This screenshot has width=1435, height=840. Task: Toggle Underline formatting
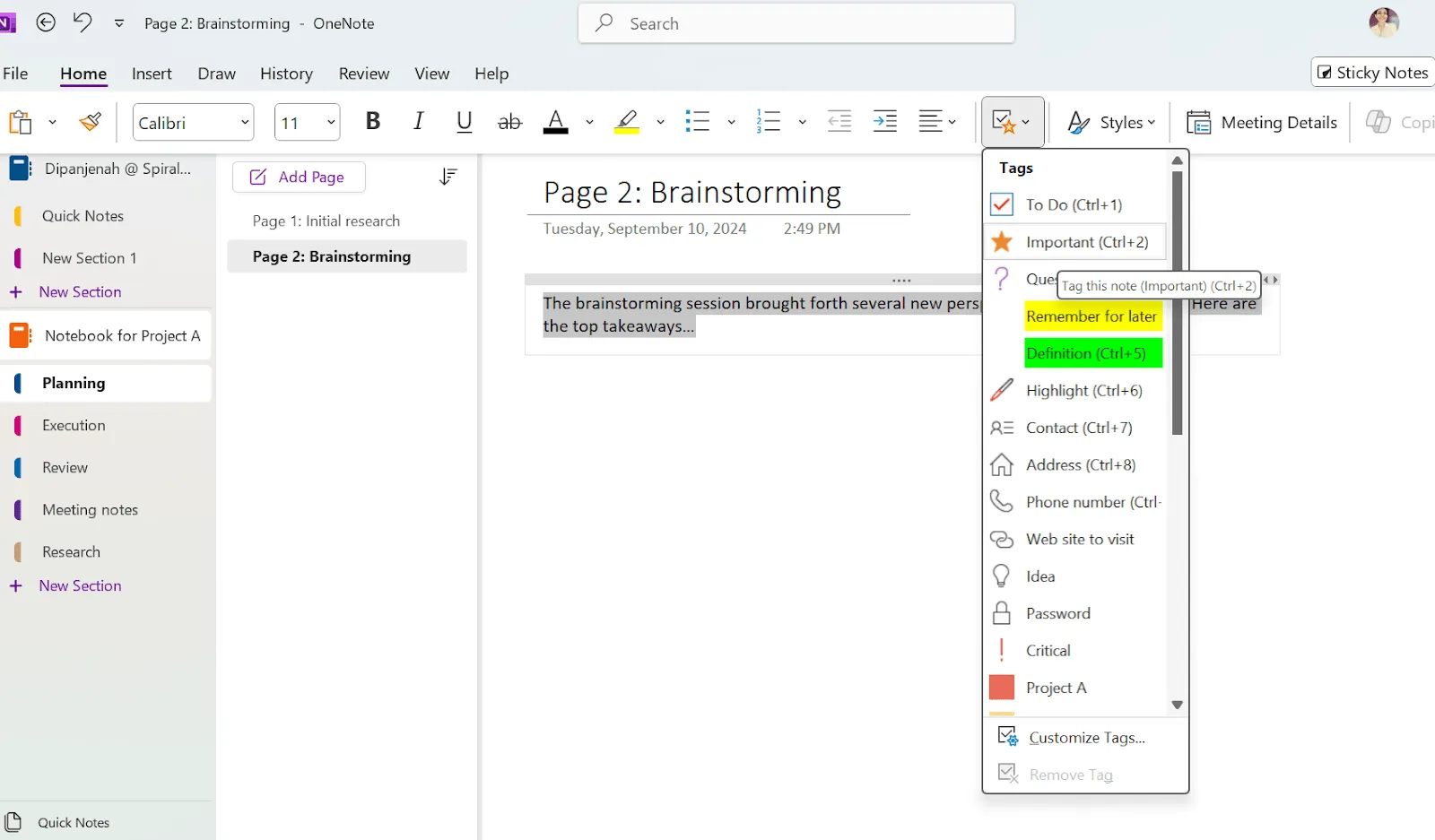[464, 121]
